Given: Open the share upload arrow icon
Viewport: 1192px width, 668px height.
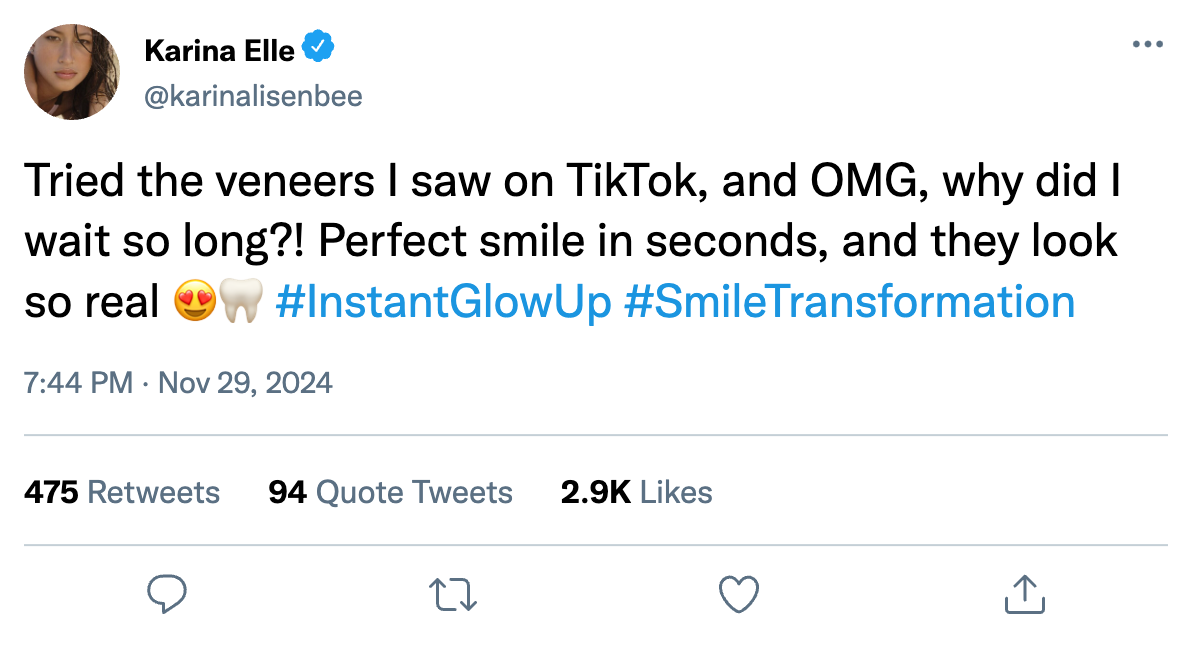Looking at the screenshot, I should click(1025, 594).
